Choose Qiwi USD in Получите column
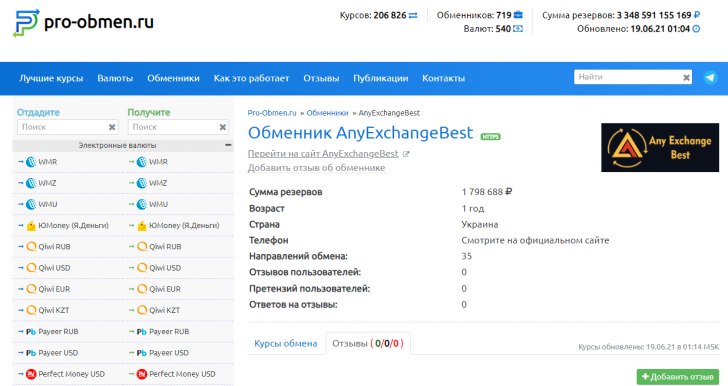728x386 pixels. click(x=165, y=268)
